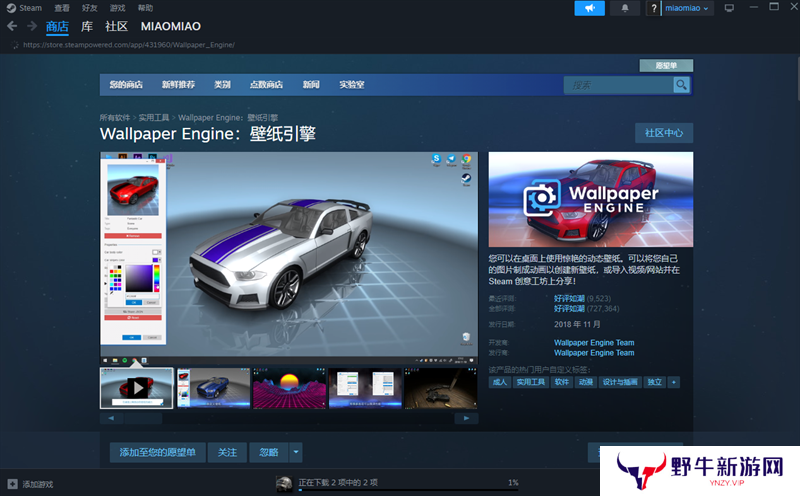Viewport: 800px width, 496px height.
Task: Play the red car video thumbnail
Action: [x=137, y=388]
